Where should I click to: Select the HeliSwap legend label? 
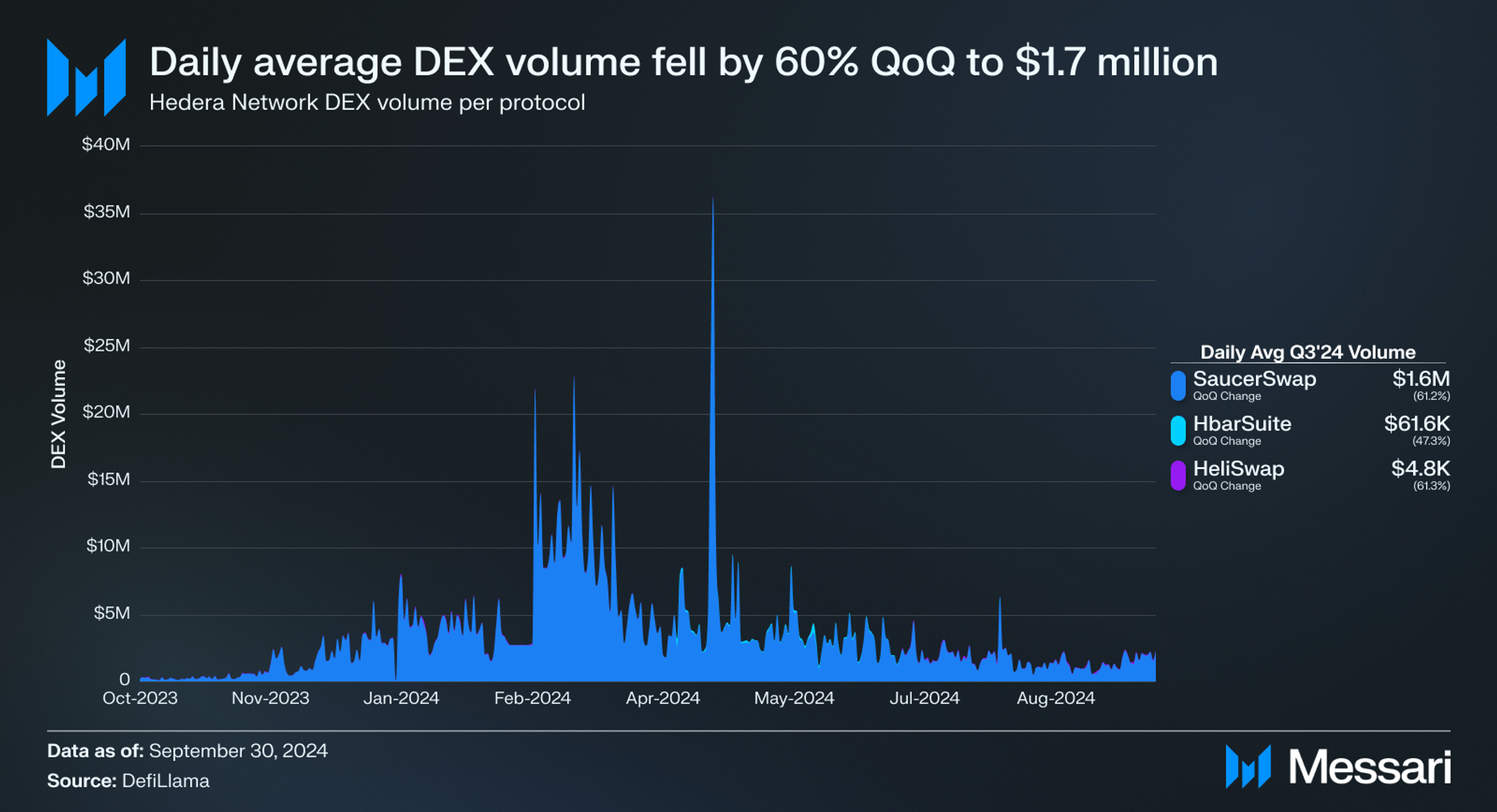1238,469
